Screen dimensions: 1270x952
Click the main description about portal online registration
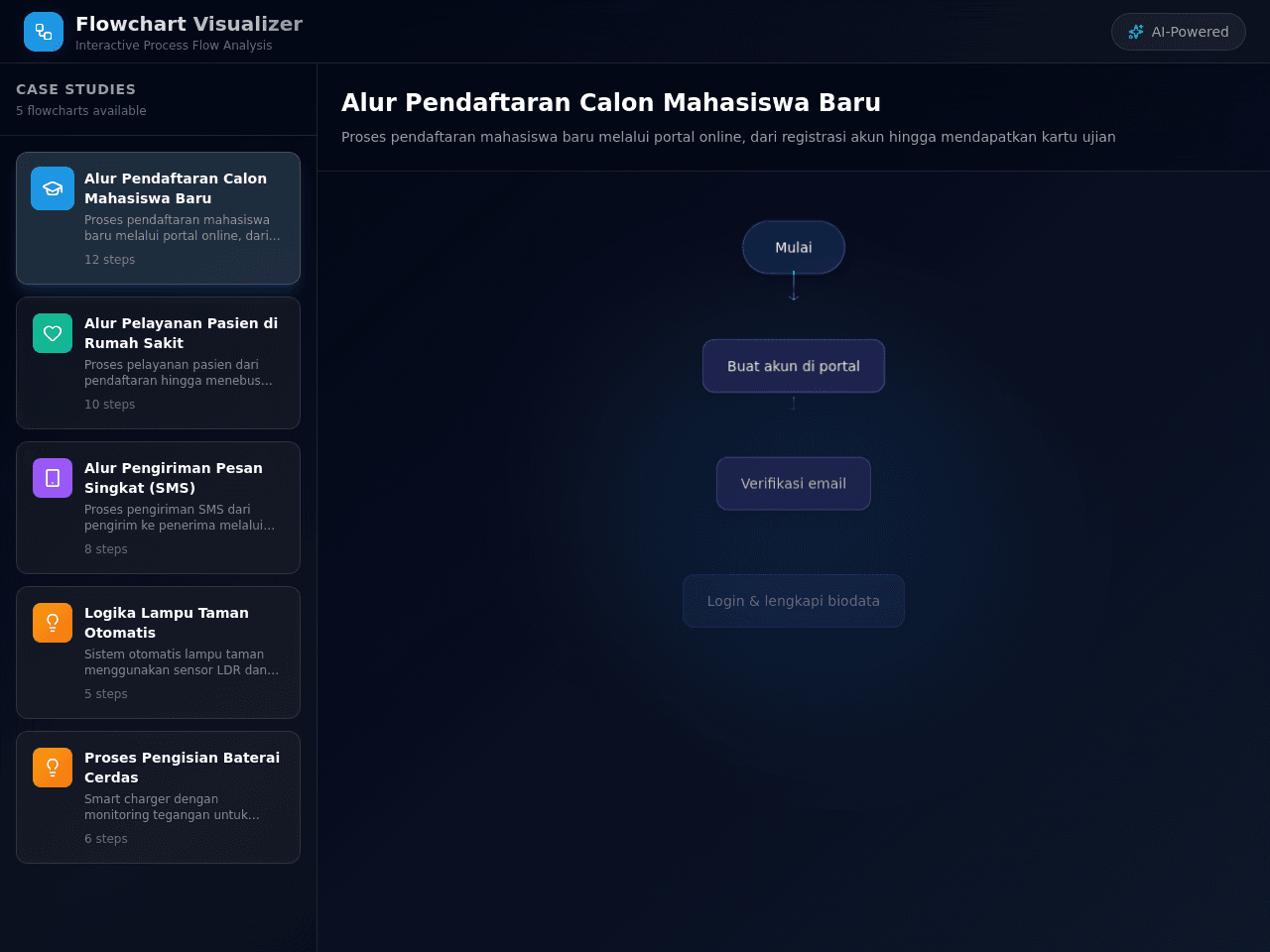[x=728, y=137]
